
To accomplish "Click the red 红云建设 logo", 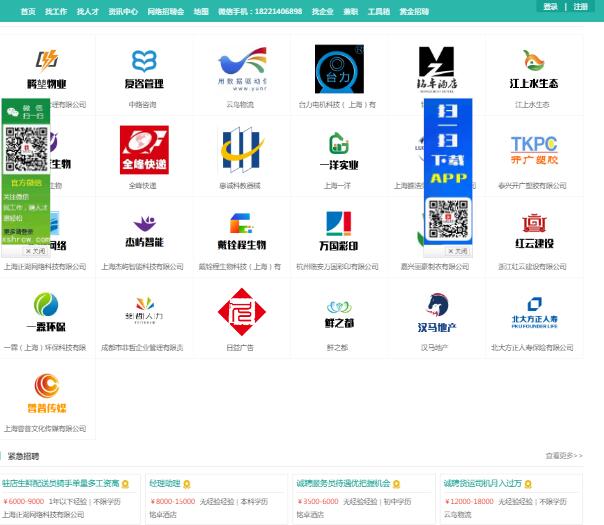I will pos(534,231).
